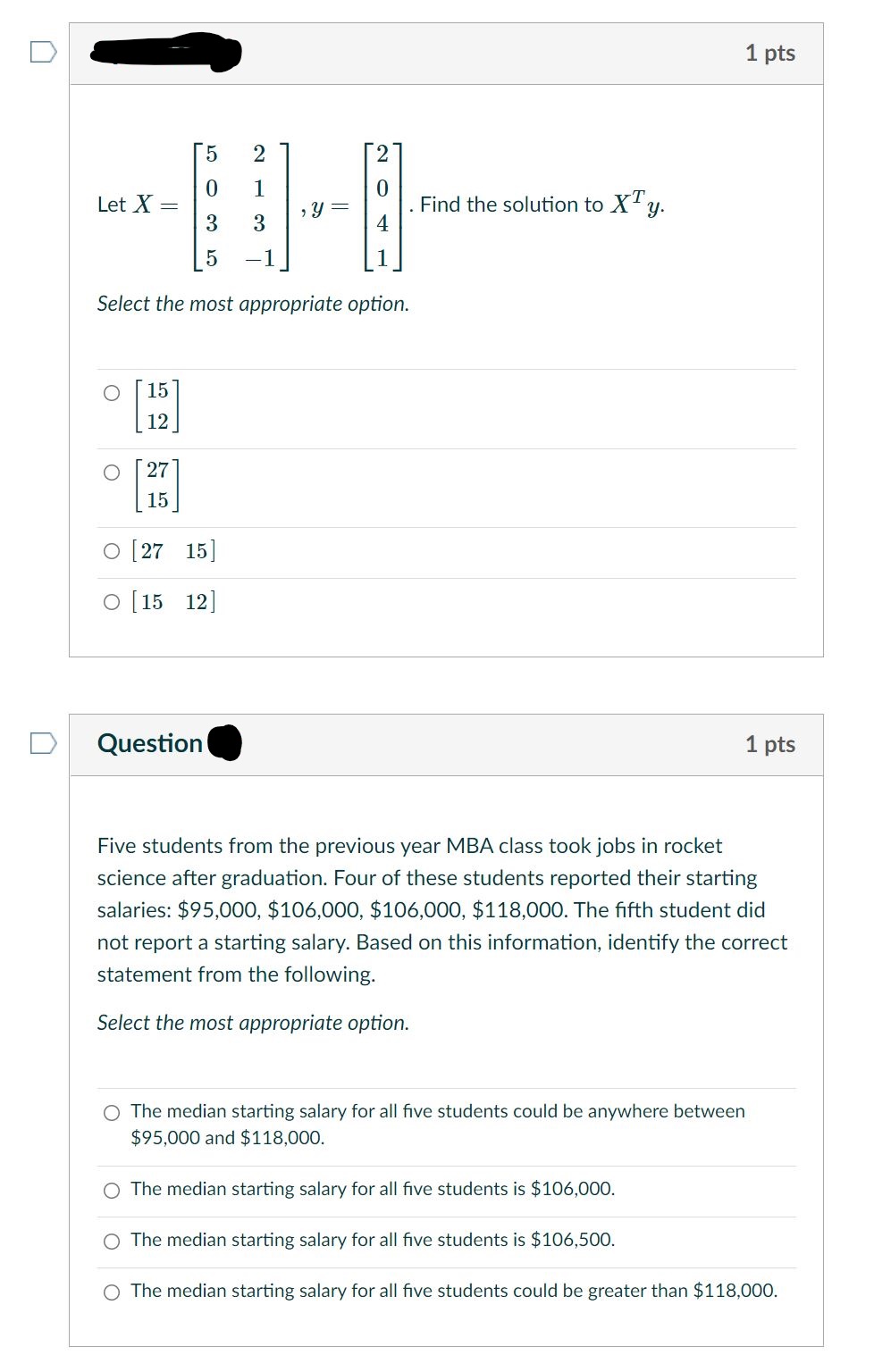
Task: Click the rocket science question paragraph
Action: [x=438, y=909]
